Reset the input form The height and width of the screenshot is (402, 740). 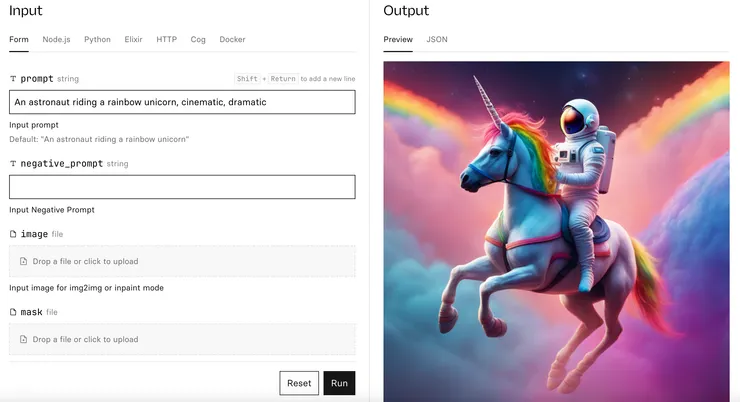click(x=299, y=383)
